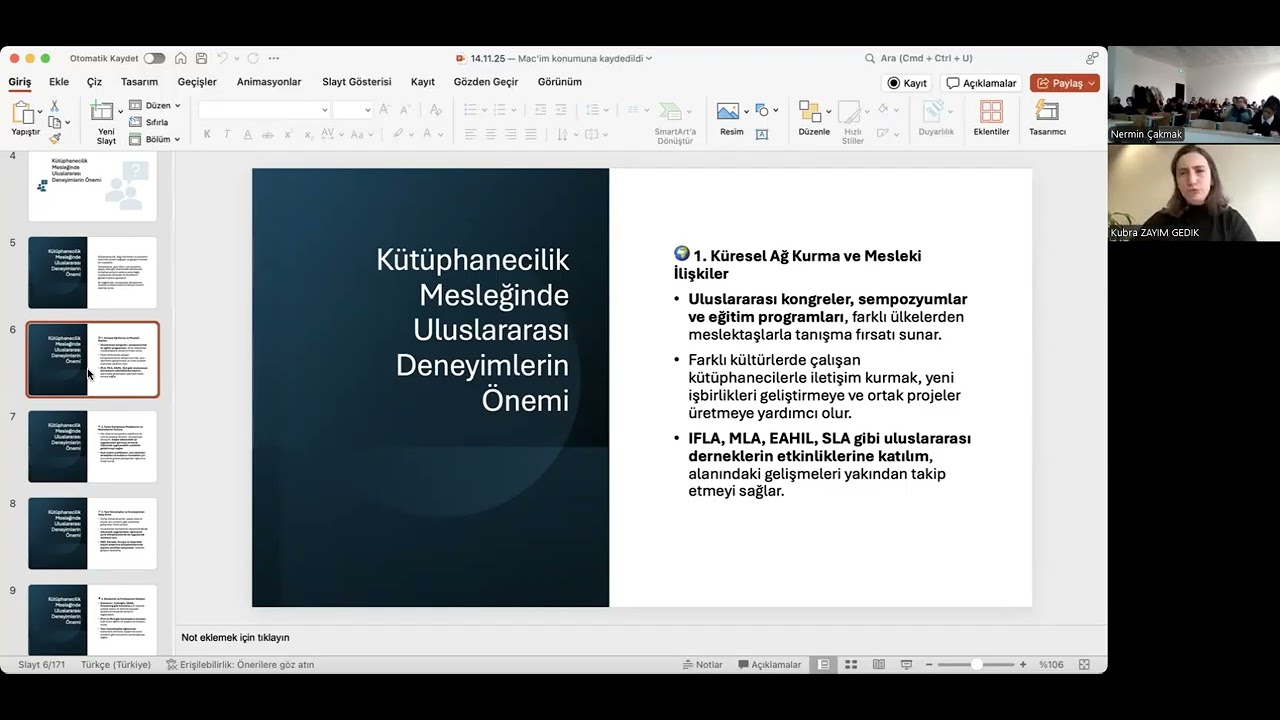
Task: Open Açıklamalar comments button at top right
Action: pos(982,83)
